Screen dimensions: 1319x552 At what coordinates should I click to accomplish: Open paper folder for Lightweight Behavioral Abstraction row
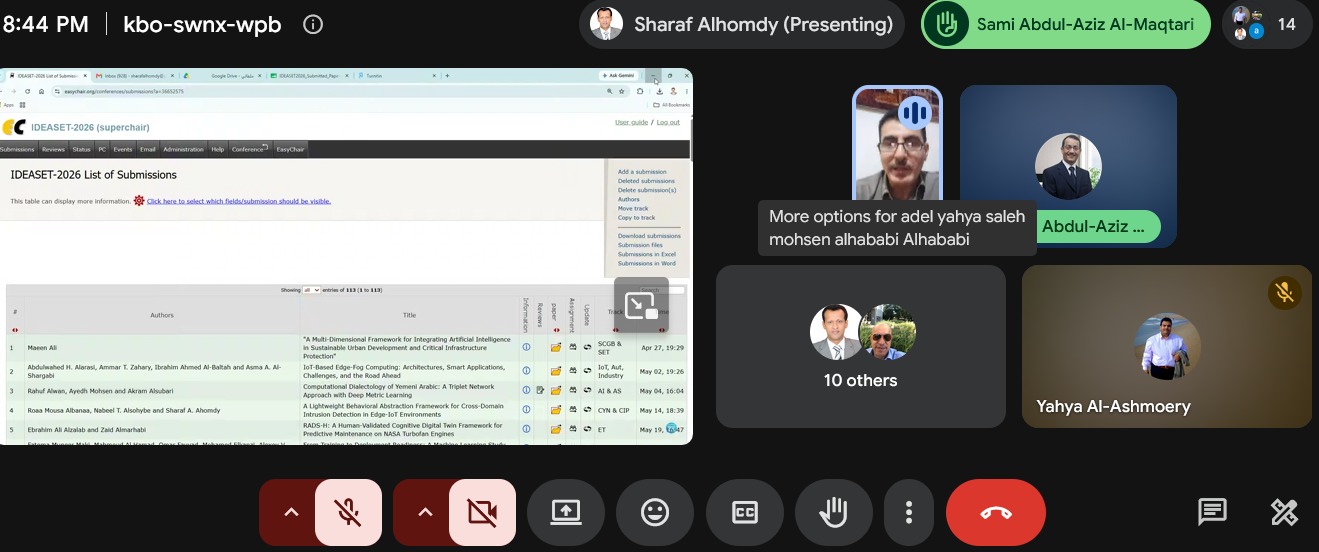tap(556, 410)
